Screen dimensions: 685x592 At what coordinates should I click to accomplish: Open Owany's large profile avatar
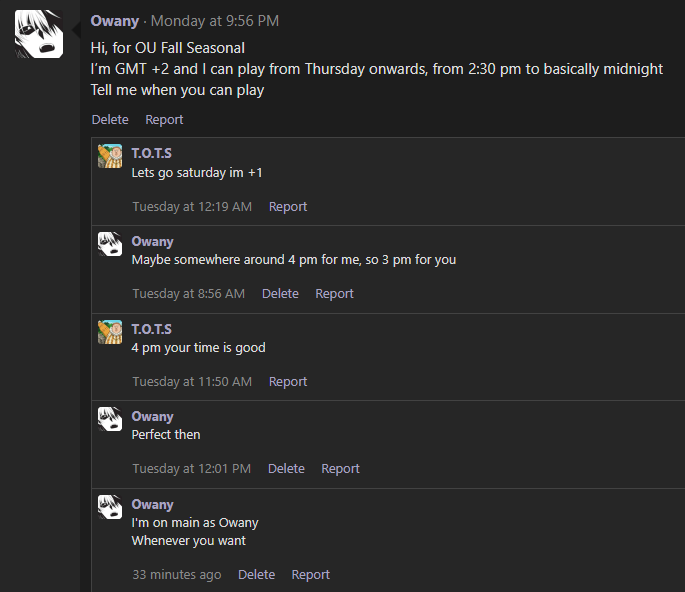[x=39, y=34]
